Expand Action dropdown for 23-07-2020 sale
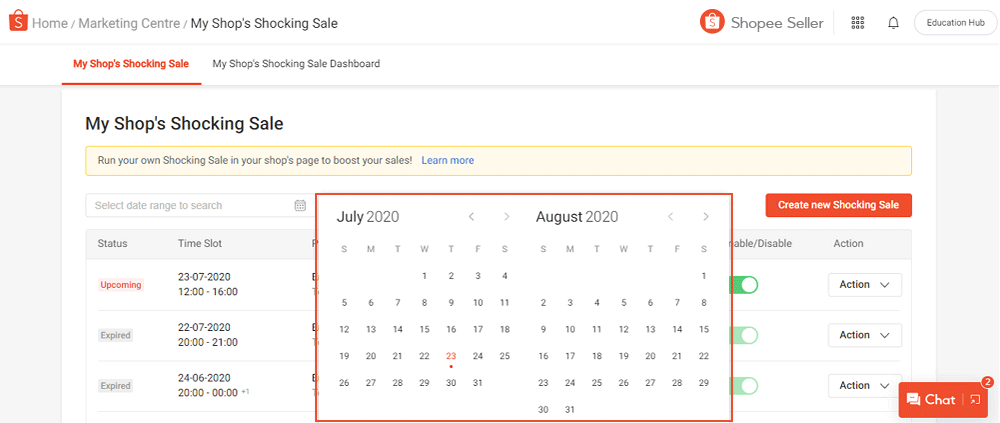The height and width of the screenshot is (423, 1000). [864, 285]
